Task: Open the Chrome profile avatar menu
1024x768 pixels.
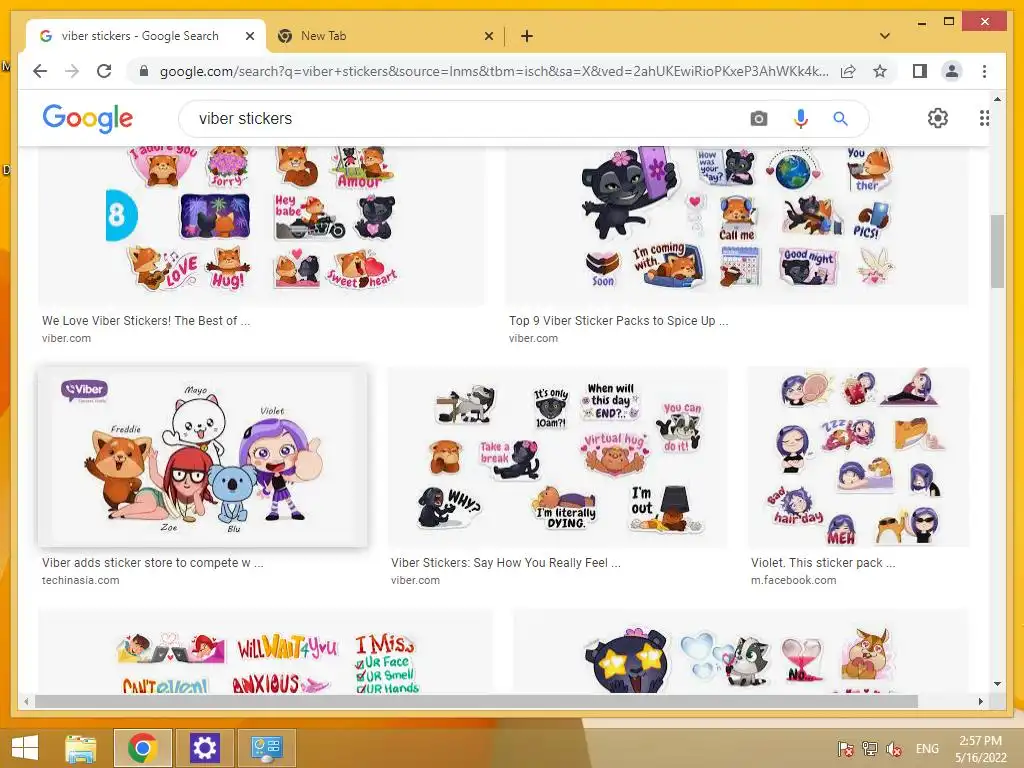Action: 952,71
